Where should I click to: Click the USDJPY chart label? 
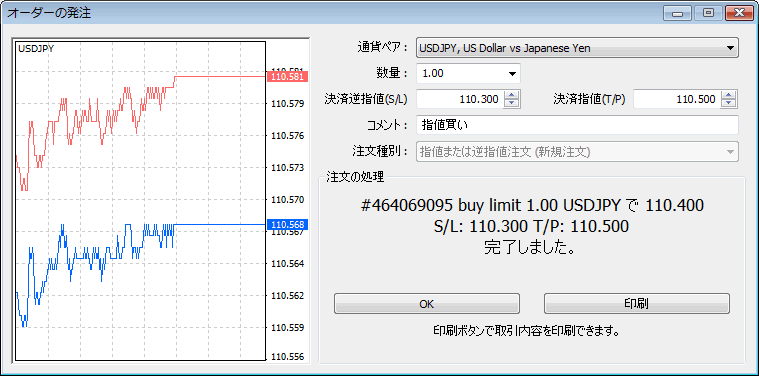(36, 48)
